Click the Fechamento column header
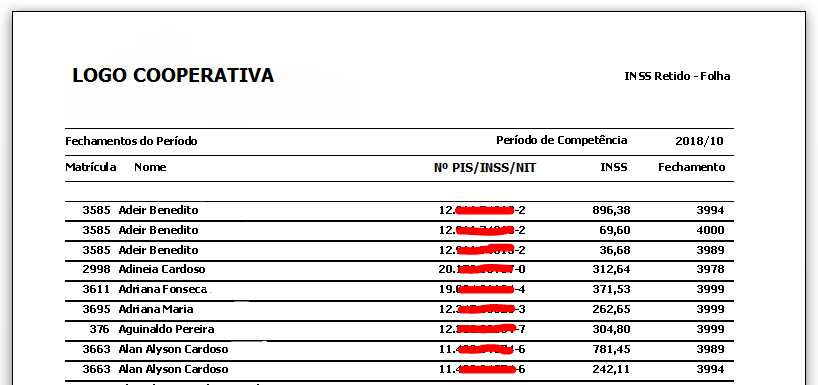 (692, 167)
